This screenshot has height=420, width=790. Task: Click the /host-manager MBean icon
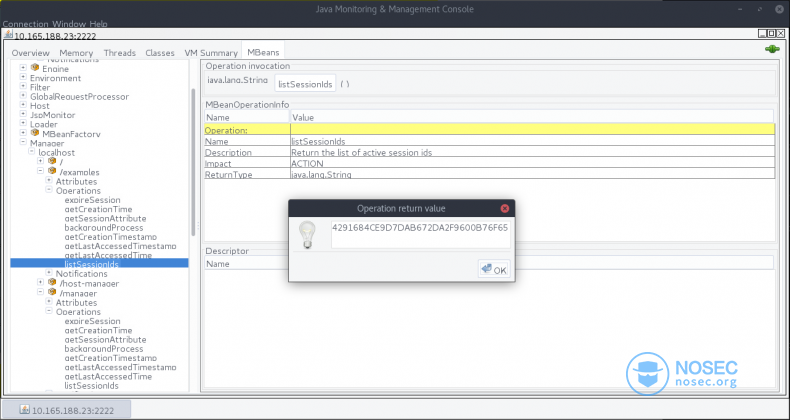[52, 282]
